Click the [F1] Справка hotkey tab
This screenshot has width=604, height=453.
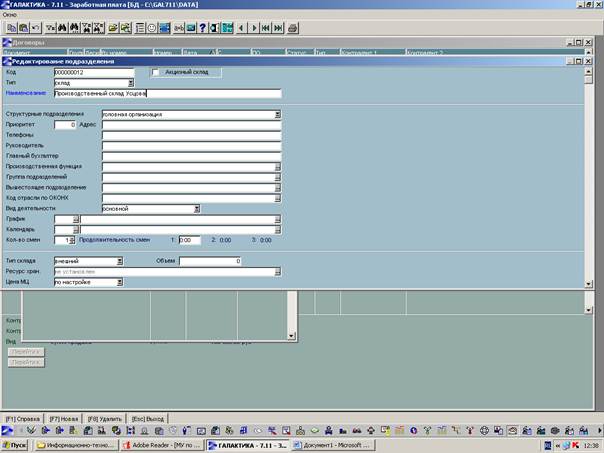[22, 418]
